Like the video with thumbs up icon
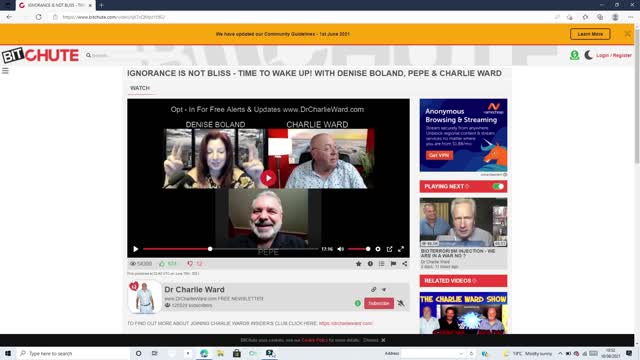The image size is (640, 360). [162, 264]
